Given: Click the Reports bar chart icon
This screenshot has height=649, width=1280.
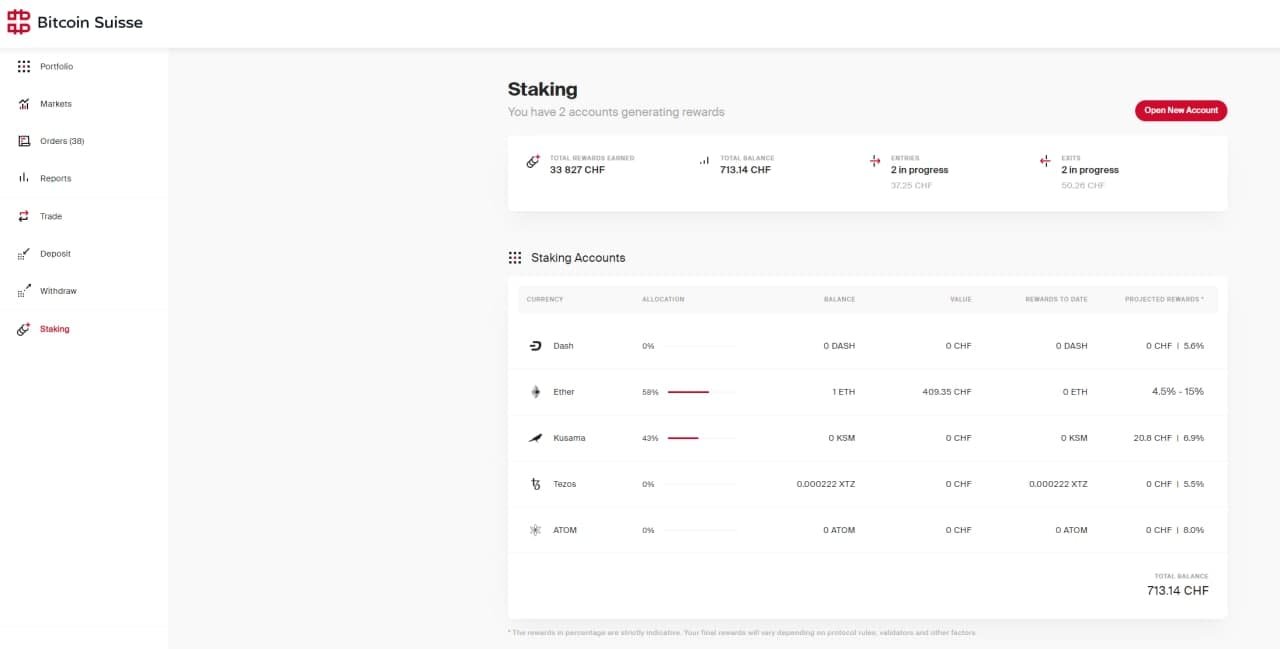Looking at the screenshot, I should tap(24, 178).
